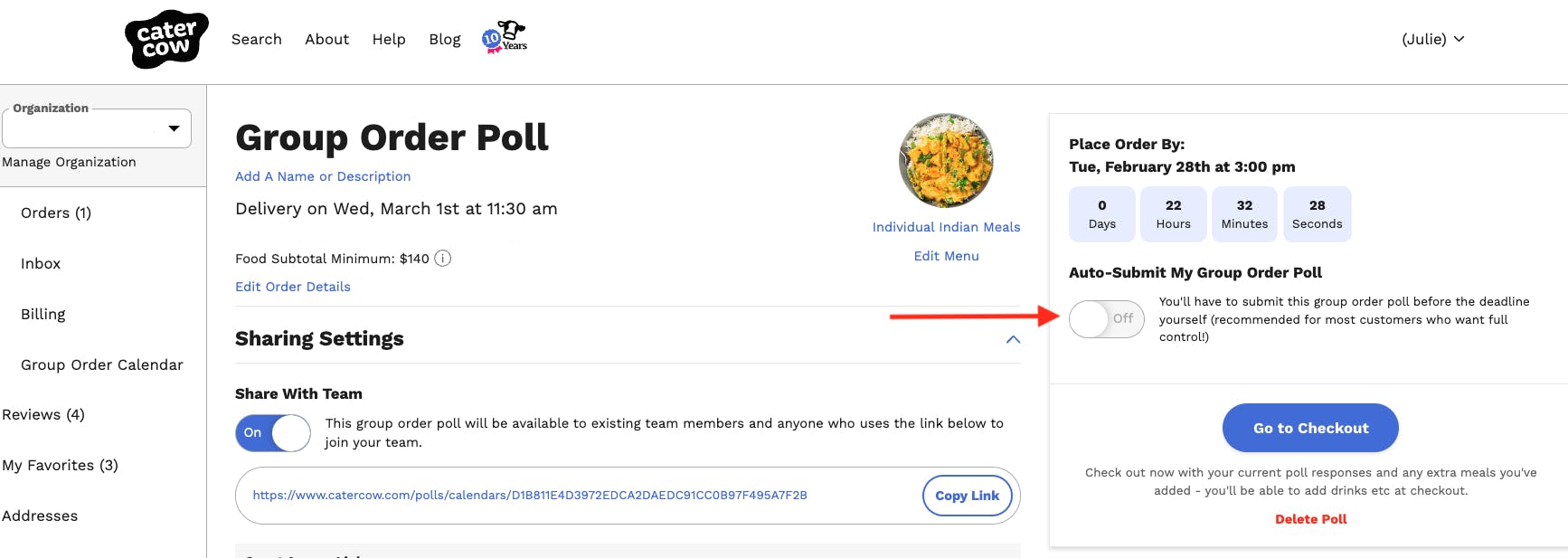Viewport: 1568px width, 558px height.
Task: Click the Delete Poll link
Action: (1310, 519)
